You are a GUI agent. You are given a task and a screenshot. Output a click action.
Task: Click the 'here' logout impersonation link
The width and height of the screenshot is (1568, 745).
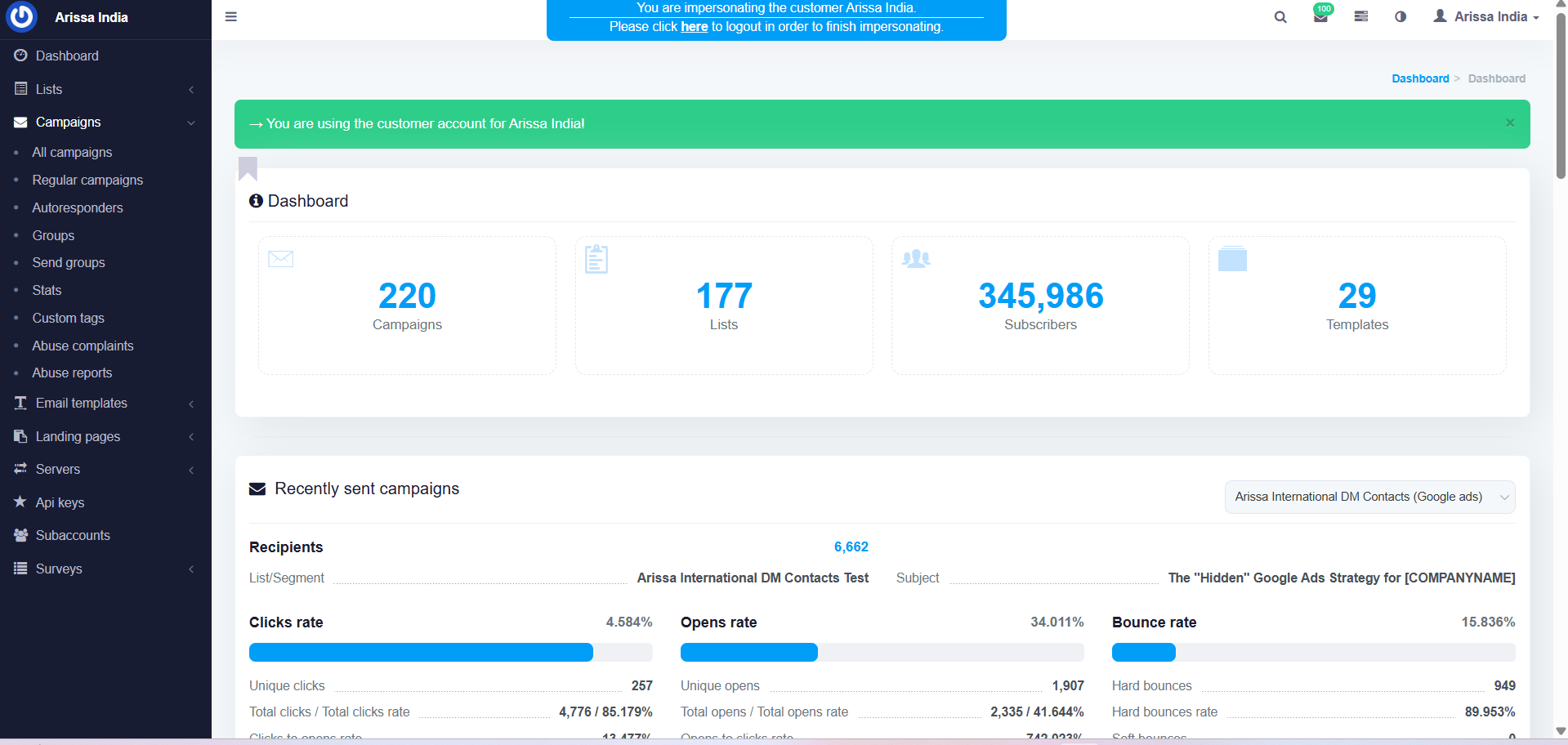tap(694, 27)
